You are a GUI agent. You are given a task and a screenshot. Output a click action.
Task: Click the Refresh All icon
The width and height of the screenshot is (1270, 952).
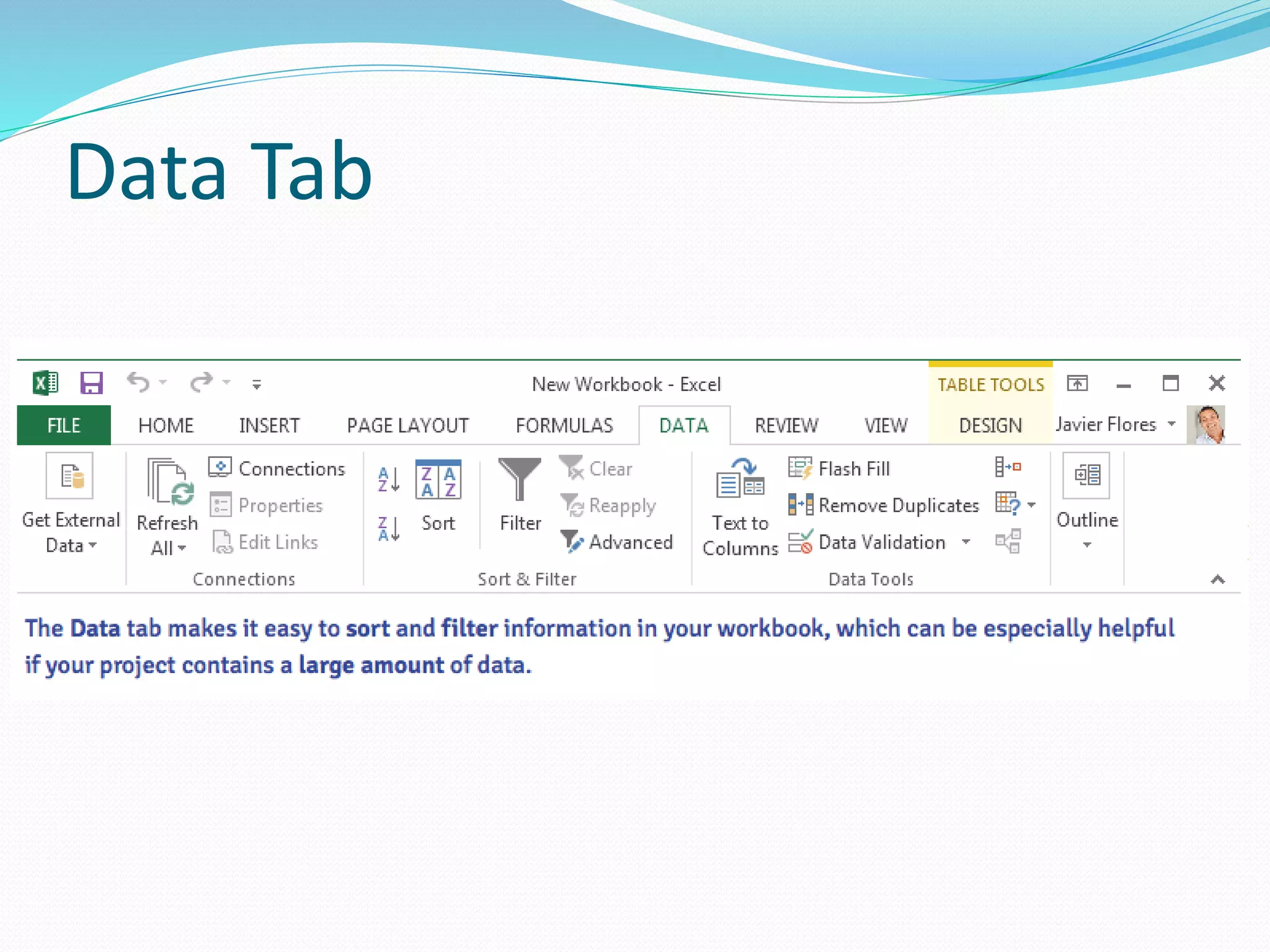coord(169,482)
